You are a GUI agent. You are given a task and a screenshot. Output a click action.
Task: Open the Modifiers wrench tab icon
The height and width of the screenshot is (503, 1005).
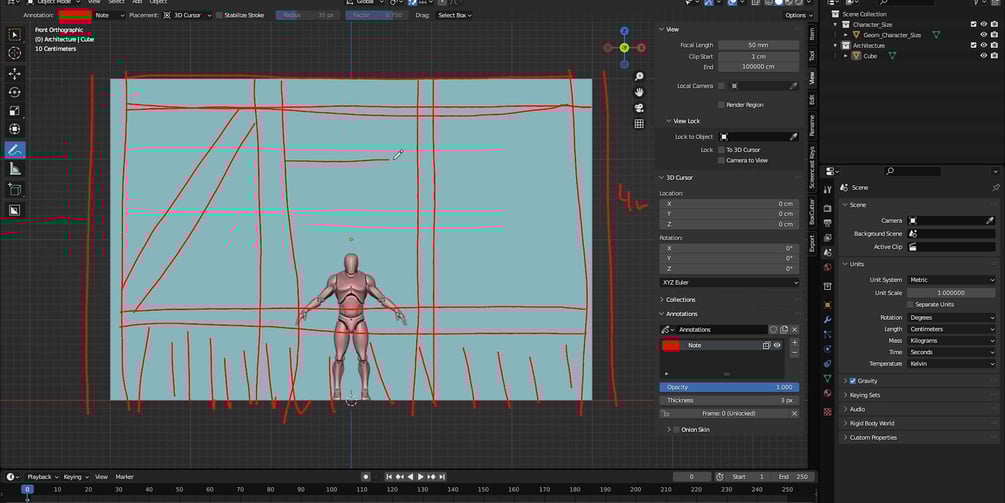tap(827, 320)
